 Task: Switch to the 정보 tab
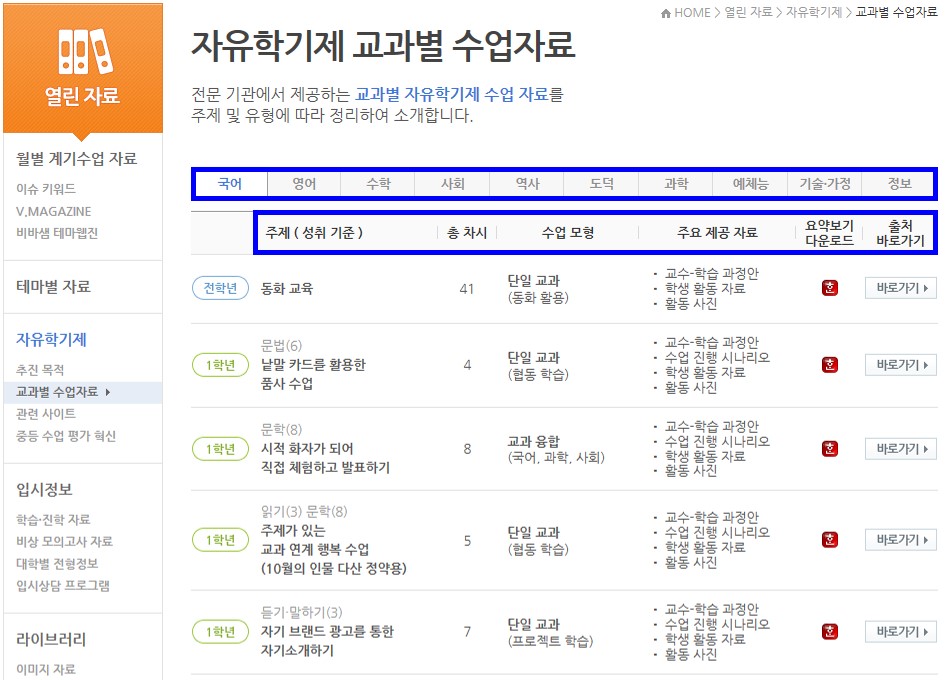(x=899, y=183)
